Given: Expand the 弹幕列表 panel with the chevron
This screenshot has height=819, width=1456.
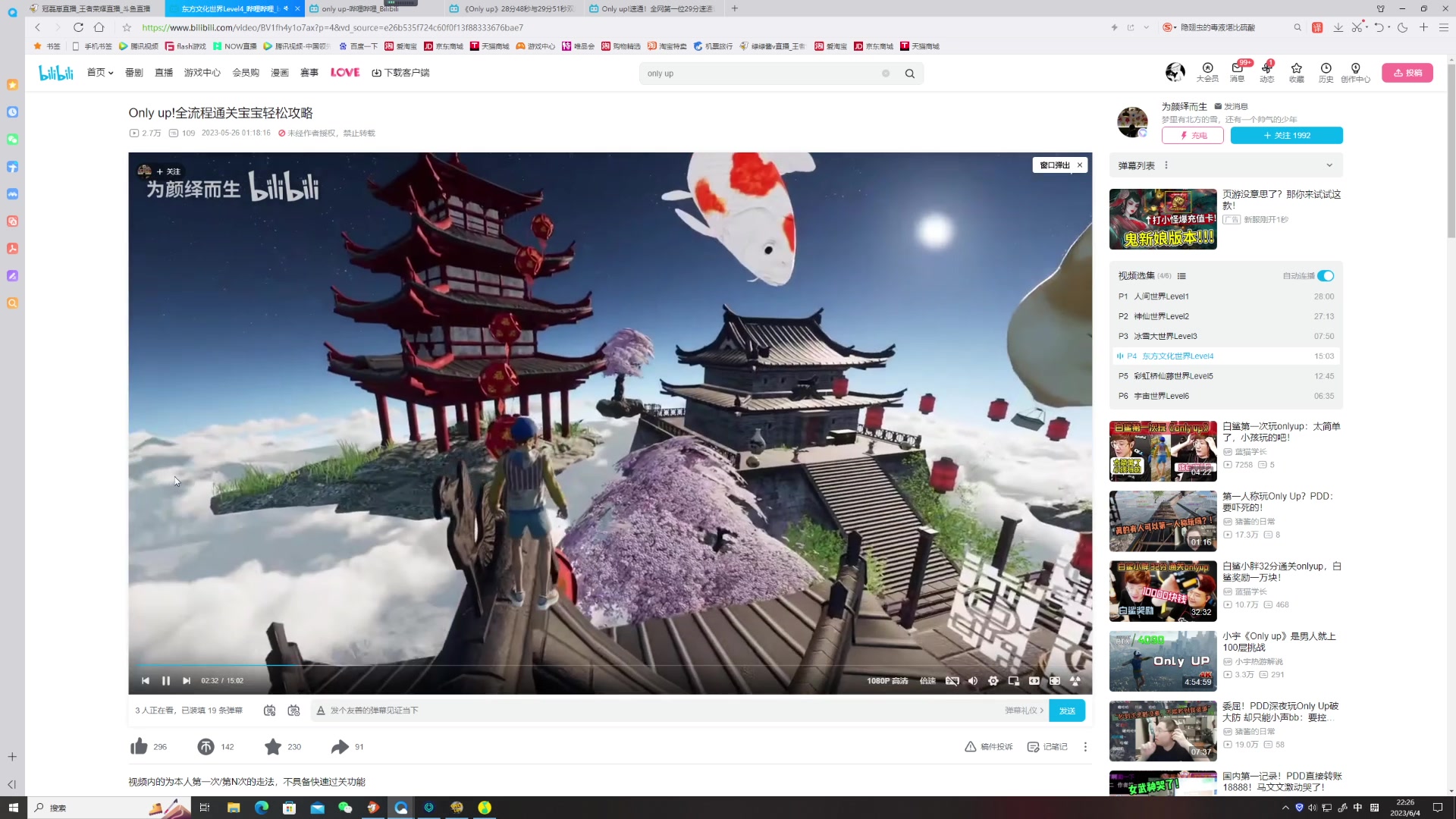Looking at the screenshot, I should [1329, 165].
